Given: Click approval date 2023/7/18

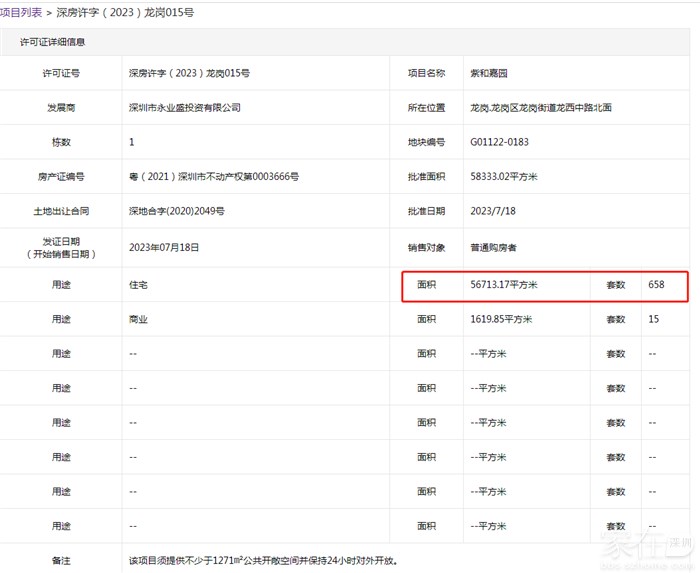Looking at the screenshot, I should click(x=492, y=211).
